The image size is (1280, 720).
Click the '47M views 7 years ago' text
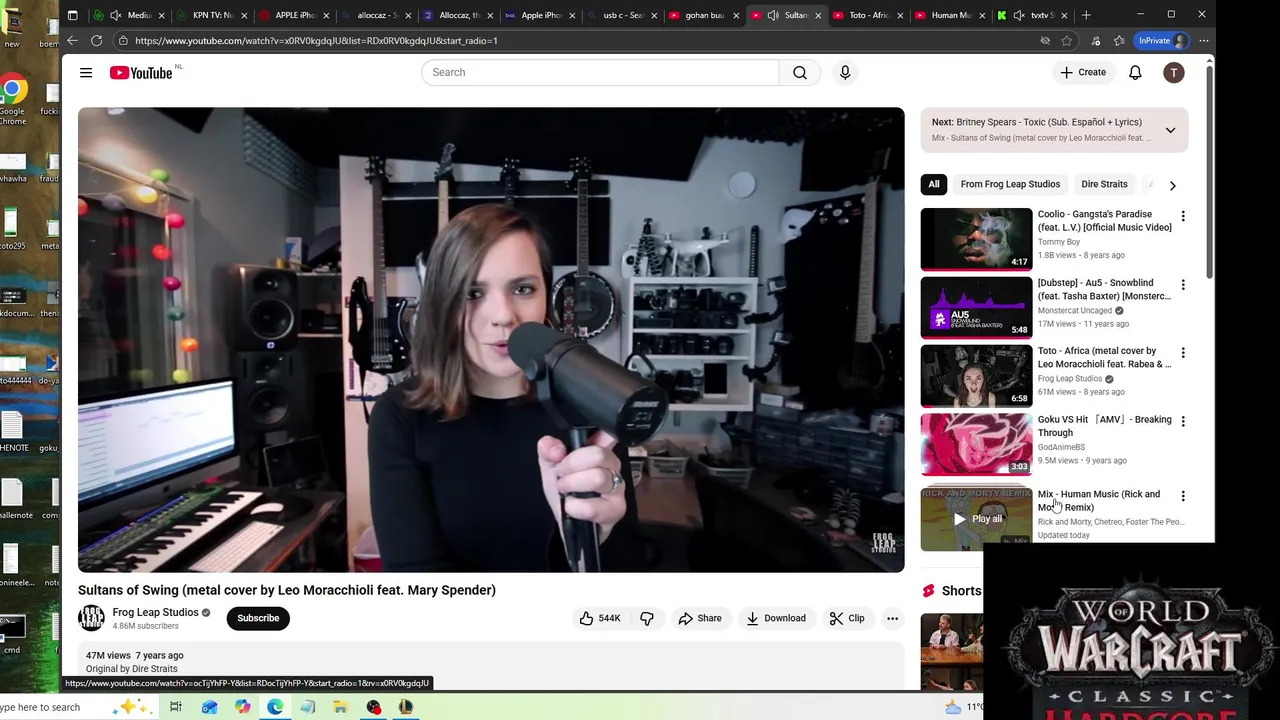tap(134, 656)
